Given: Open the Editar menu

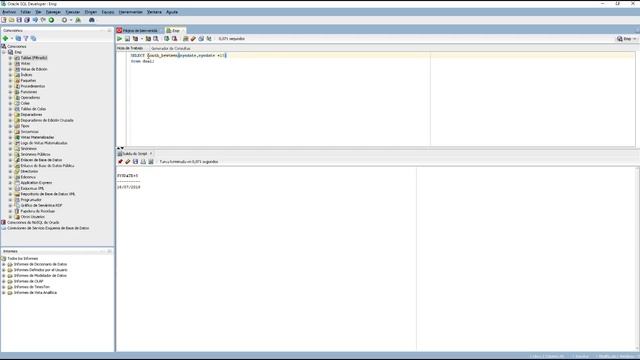Looking at the screenshot, I should click(x=25, y=12).
